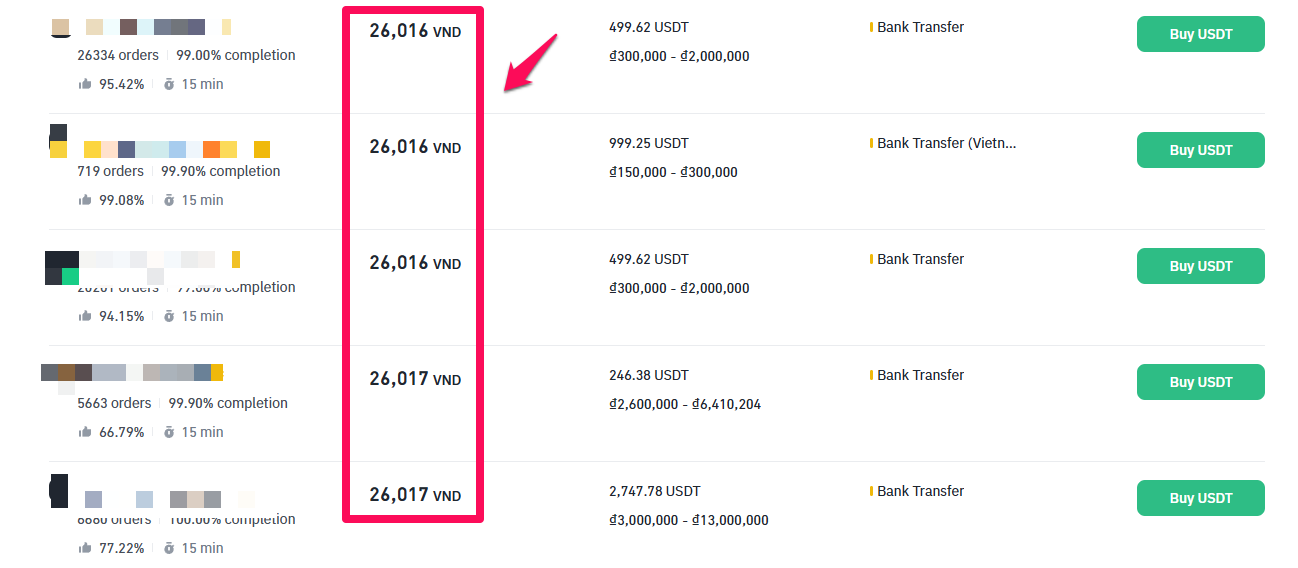Click the 26,016 VND price beside 999.25 USDT
This screenshot has width=1298, height=568.
(414, 147)
